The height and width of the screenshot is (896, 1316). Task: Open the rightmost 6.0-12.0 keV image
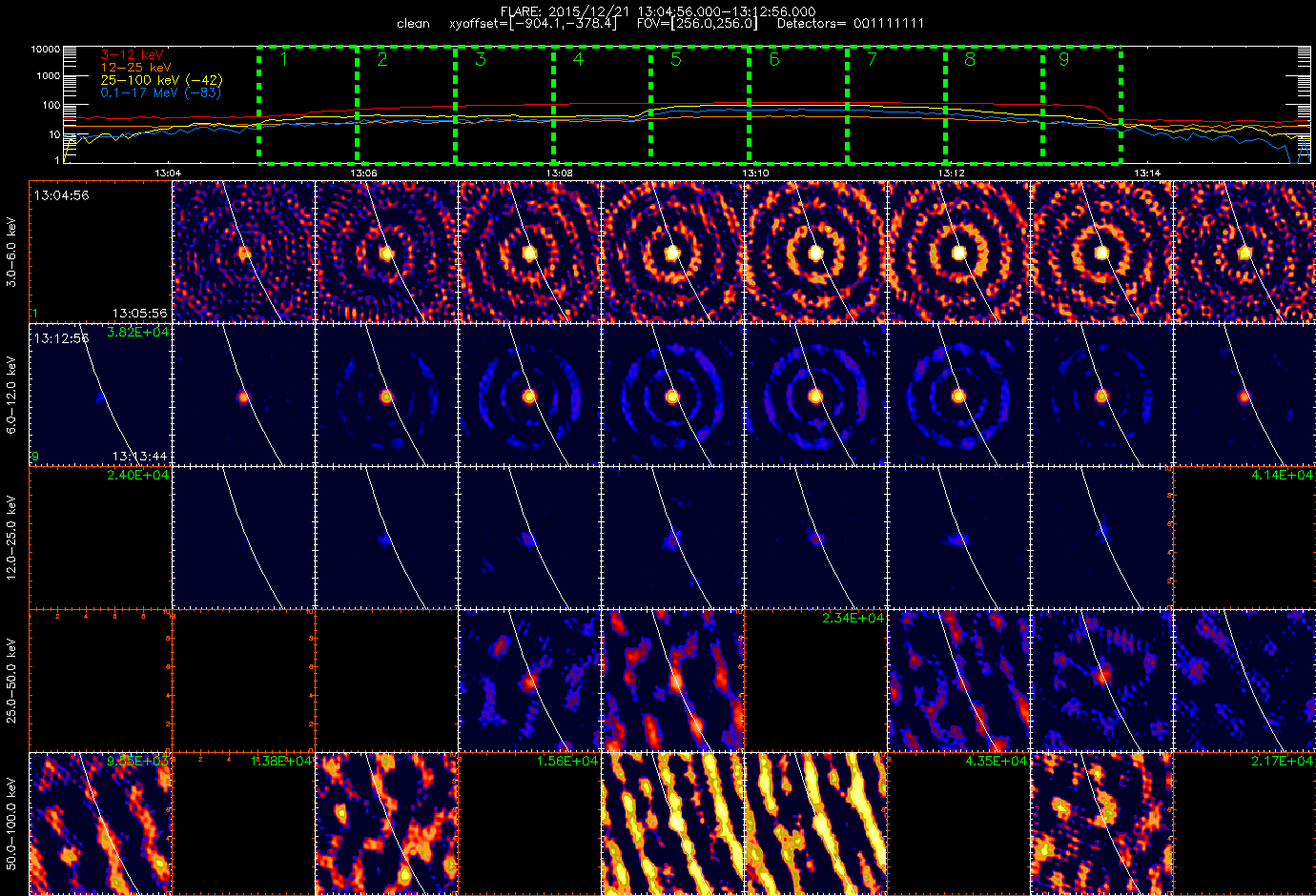(1244, 395)
